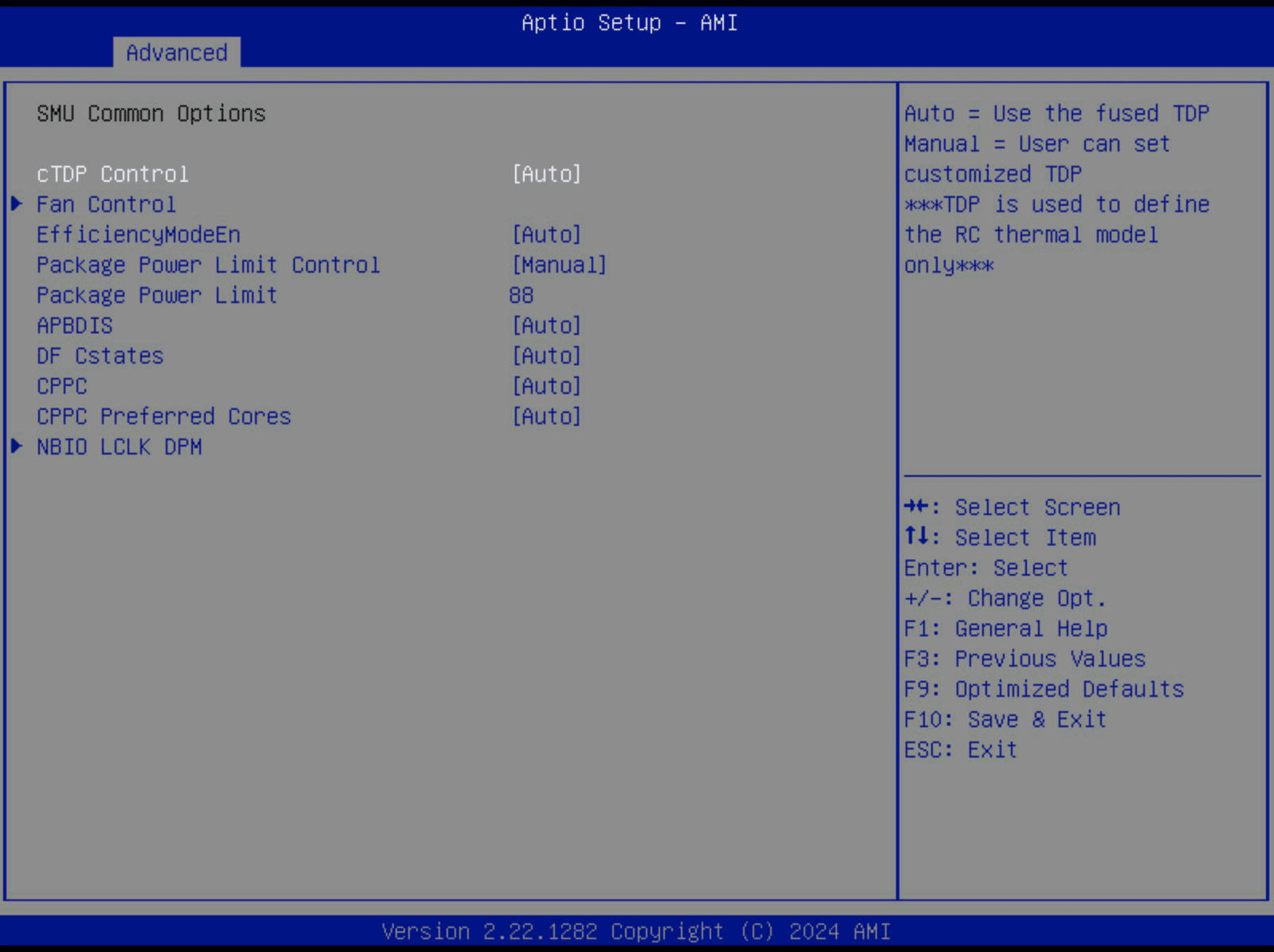Screen dimensions: 1274x952
Task: Select the APBDIS setting
Action: coord(75,325)
